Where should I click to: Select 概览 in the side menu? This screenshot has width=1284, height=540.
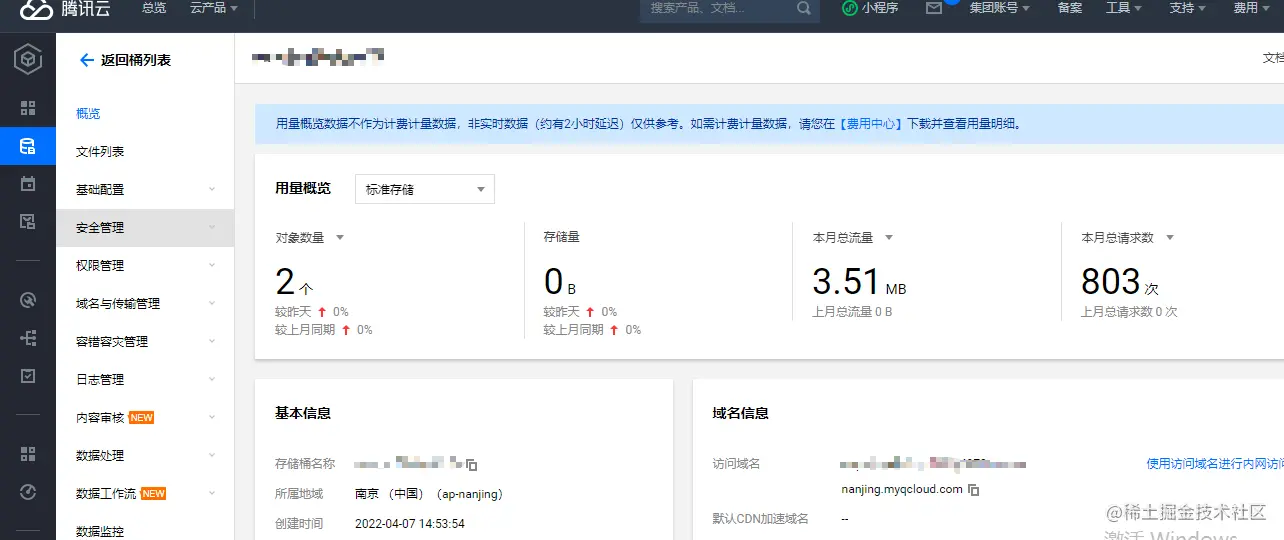[88, 113]
